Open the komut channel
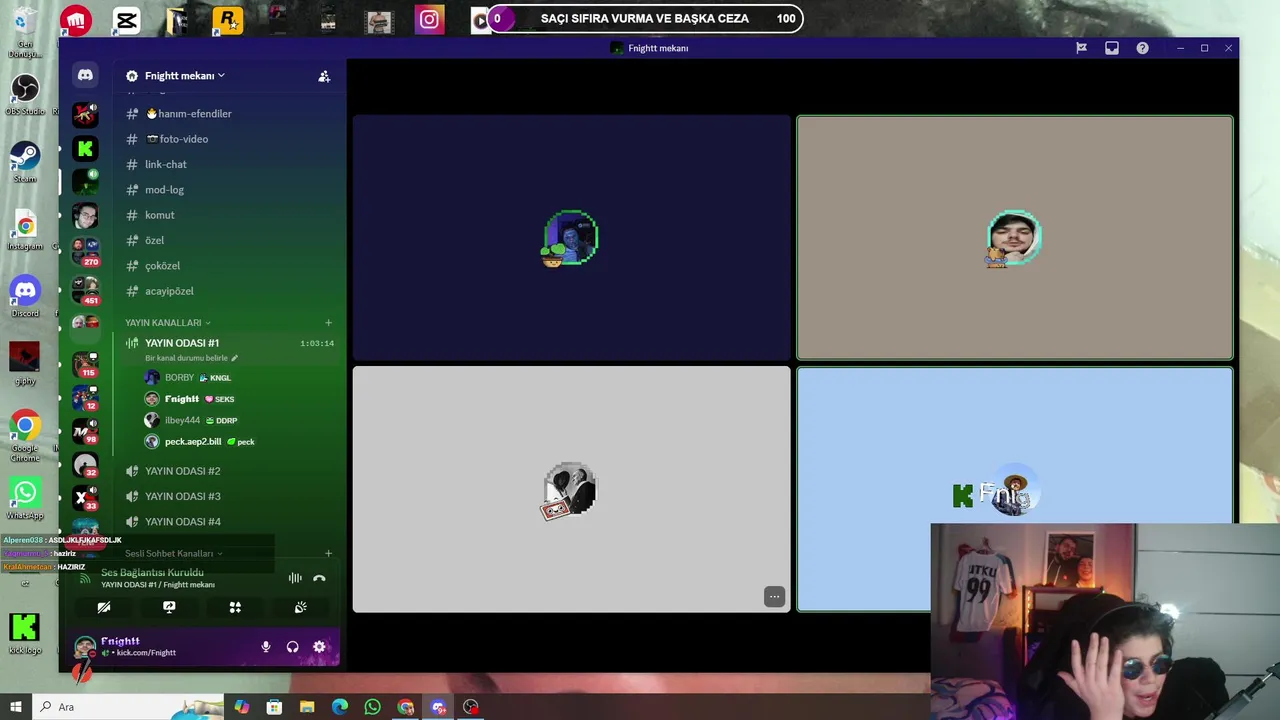1280x720 pixels. (159, 215)
